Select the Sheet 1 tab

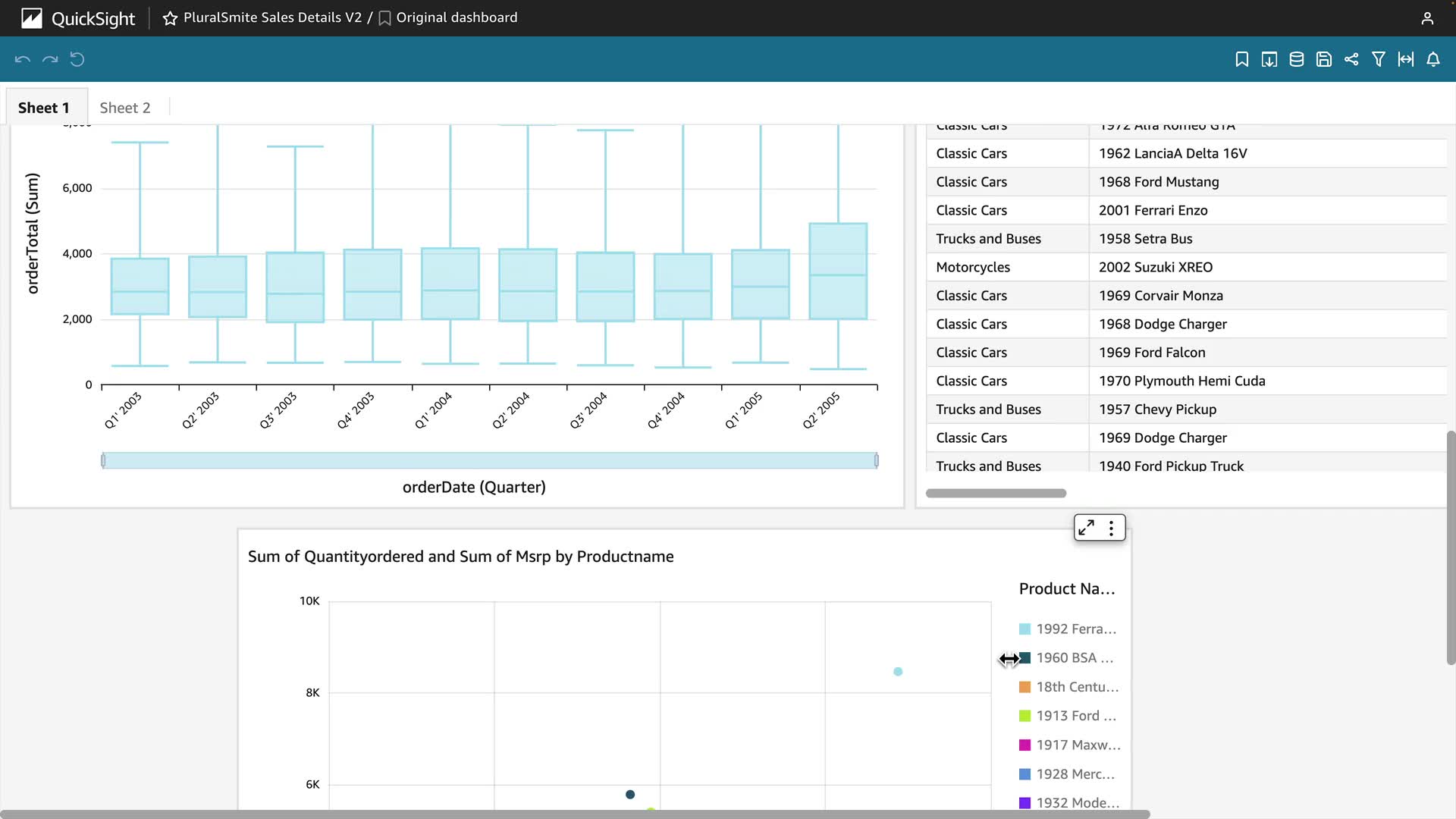44,108
